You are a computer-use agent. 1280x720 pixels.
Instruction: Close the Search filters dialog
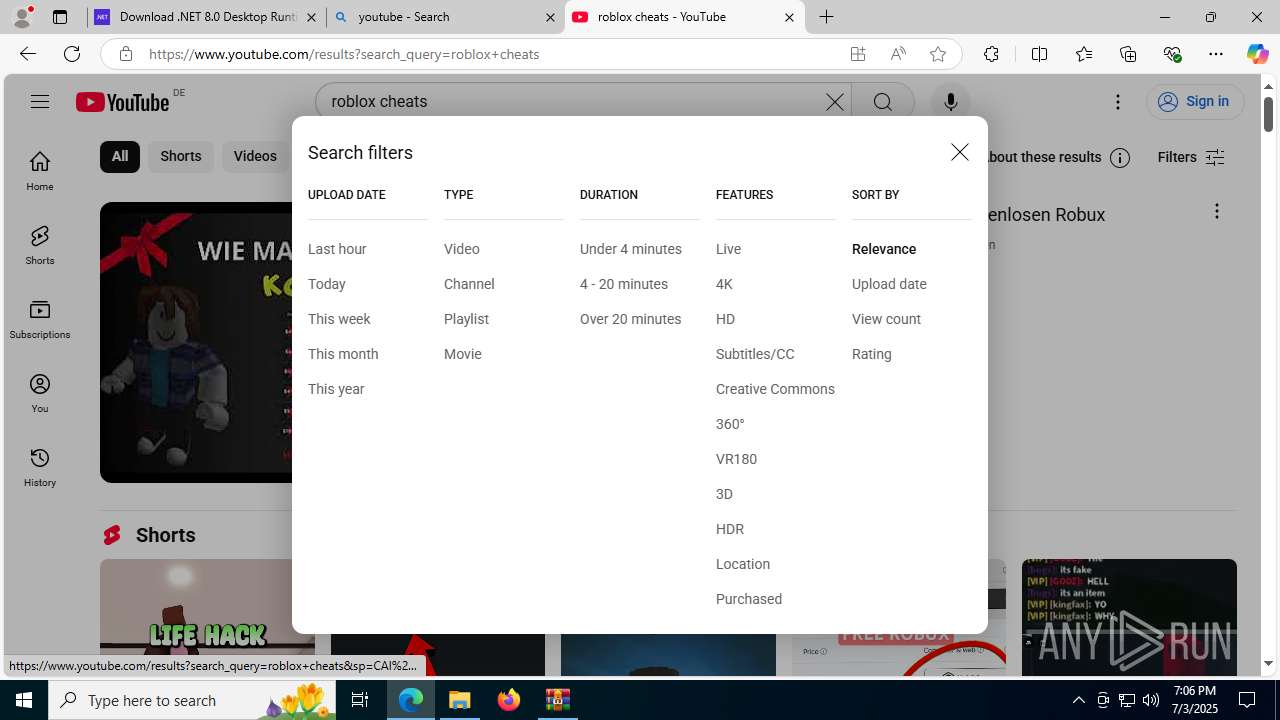[x=960, y=152]
